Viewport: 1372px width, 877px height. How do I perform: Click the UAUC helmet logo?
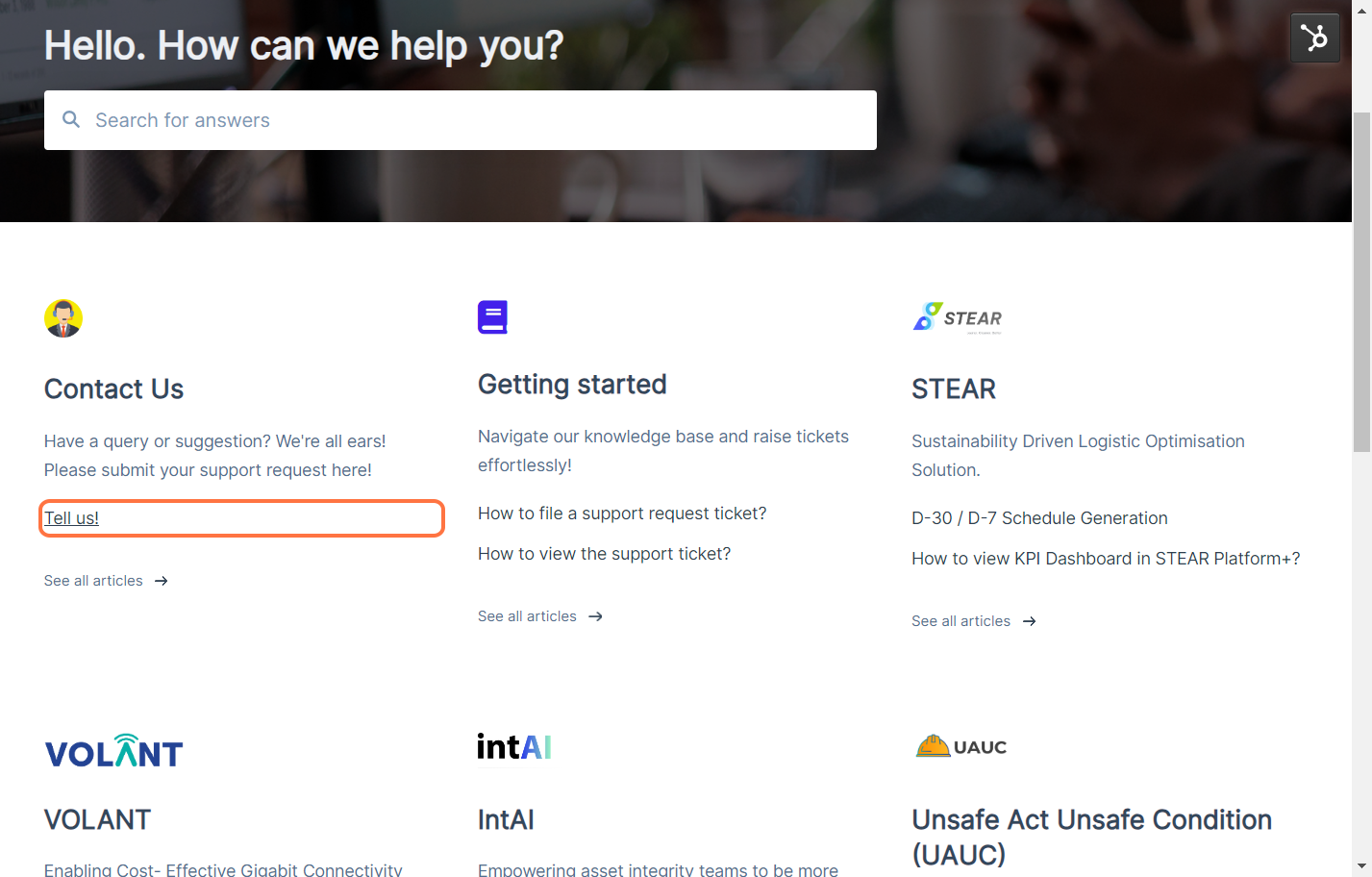pos(961,746)
